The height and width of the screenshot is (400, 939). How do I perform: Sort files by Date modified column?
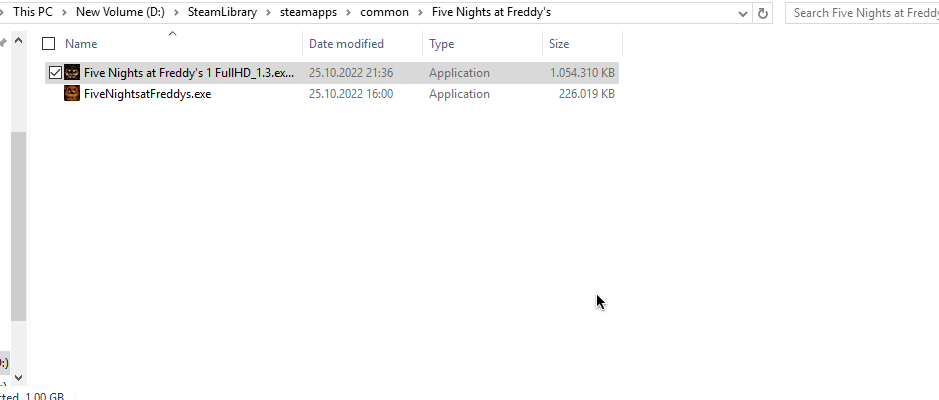coord(346,44)
